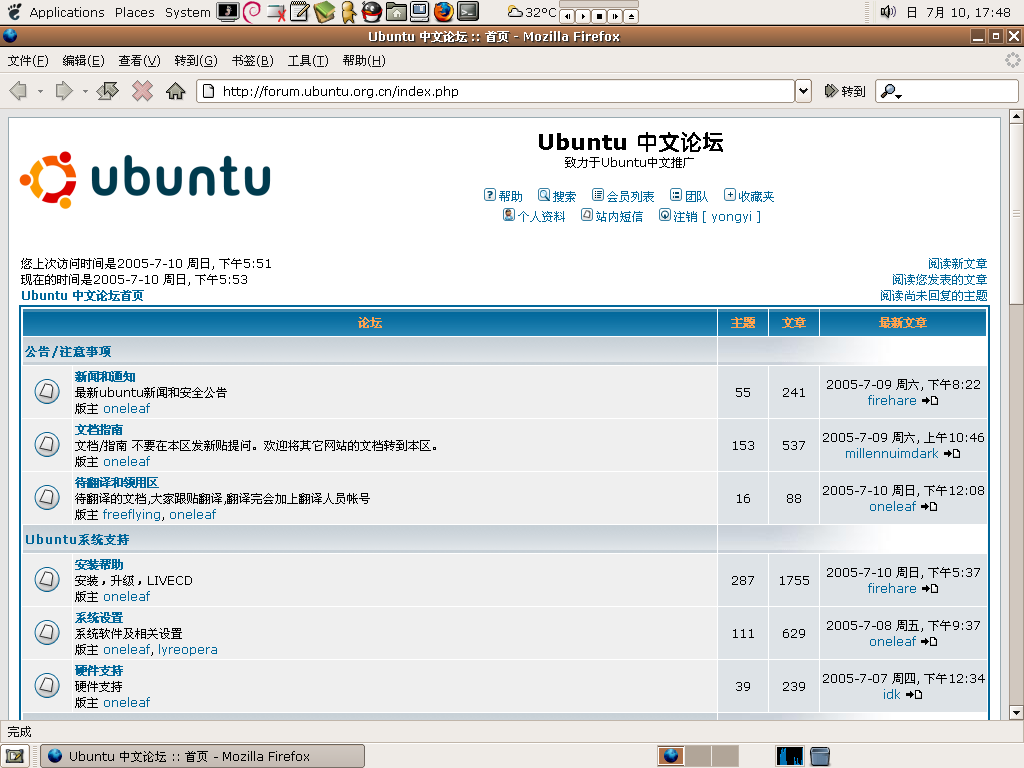This screenshot has height=768, width=1024.
Task: Open the 新闻和通知 forum
Action: coord(105,377)
